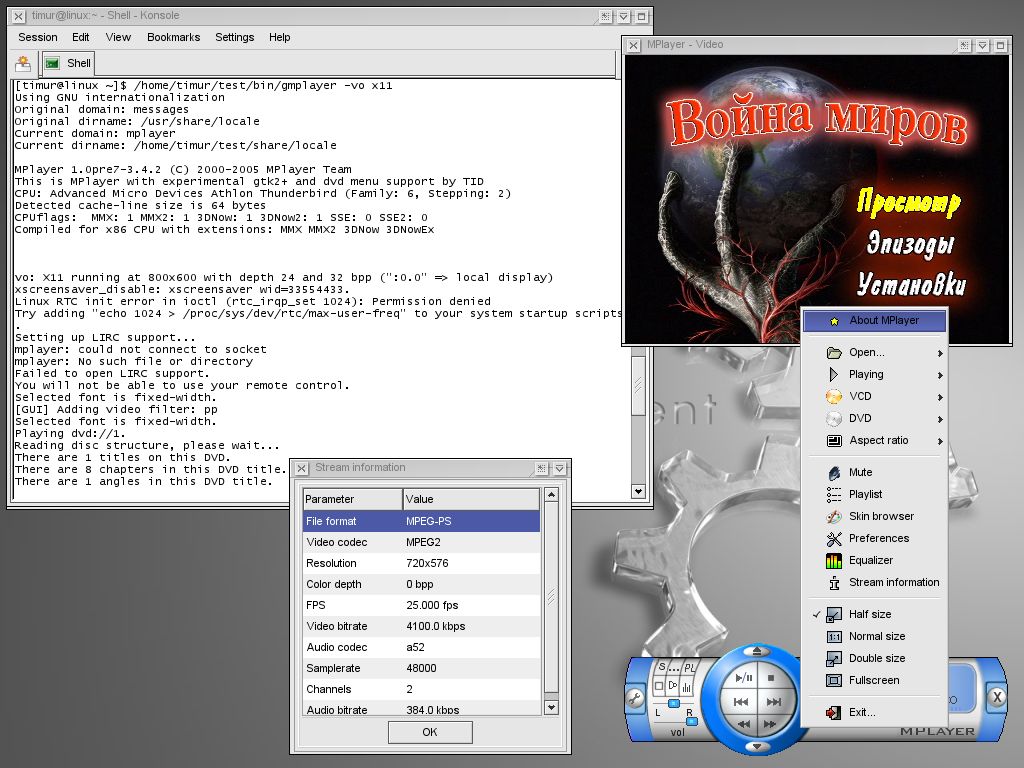This screenshot has height=768, width=1024.
Task: Open Preferences via the tools icon entry
Action: point(874,538)
